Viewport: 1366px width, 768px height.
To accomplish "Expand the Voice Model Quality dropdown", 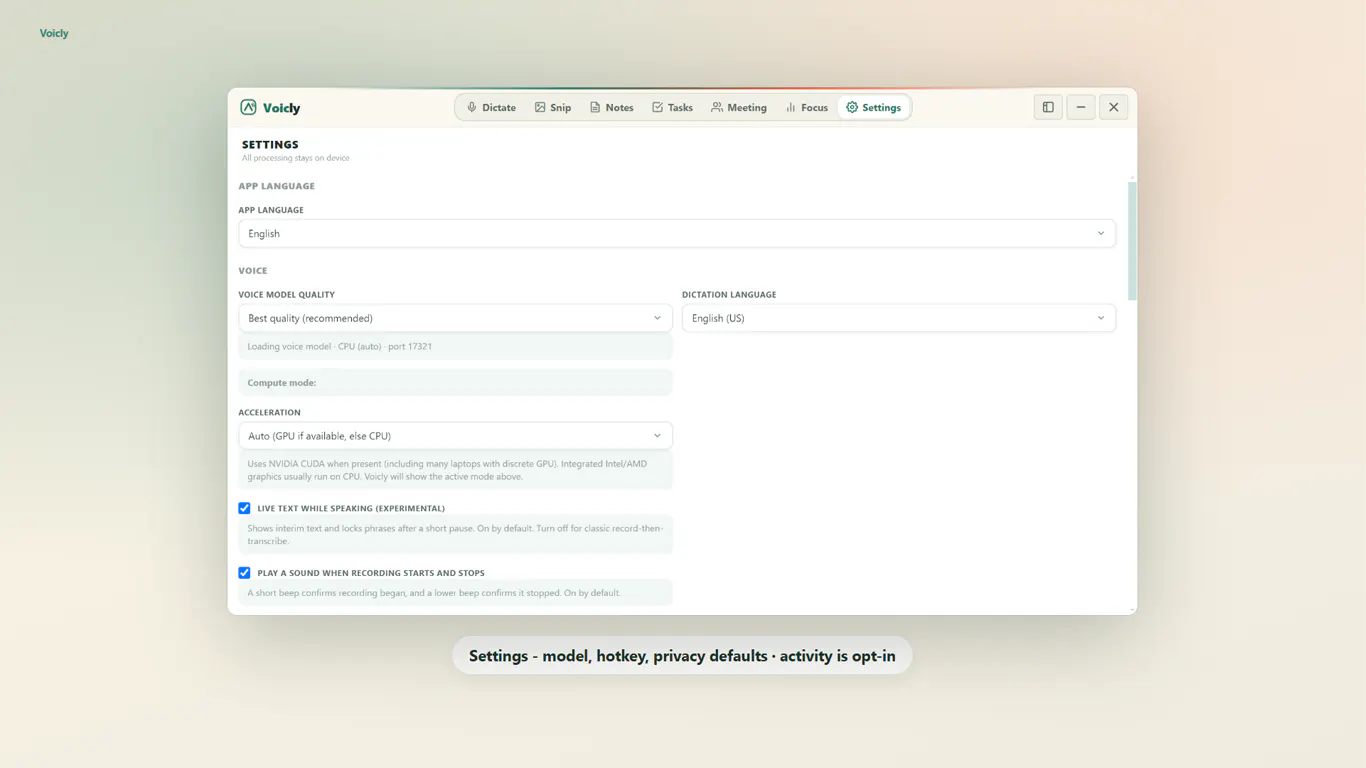I will tap(455, 318).
